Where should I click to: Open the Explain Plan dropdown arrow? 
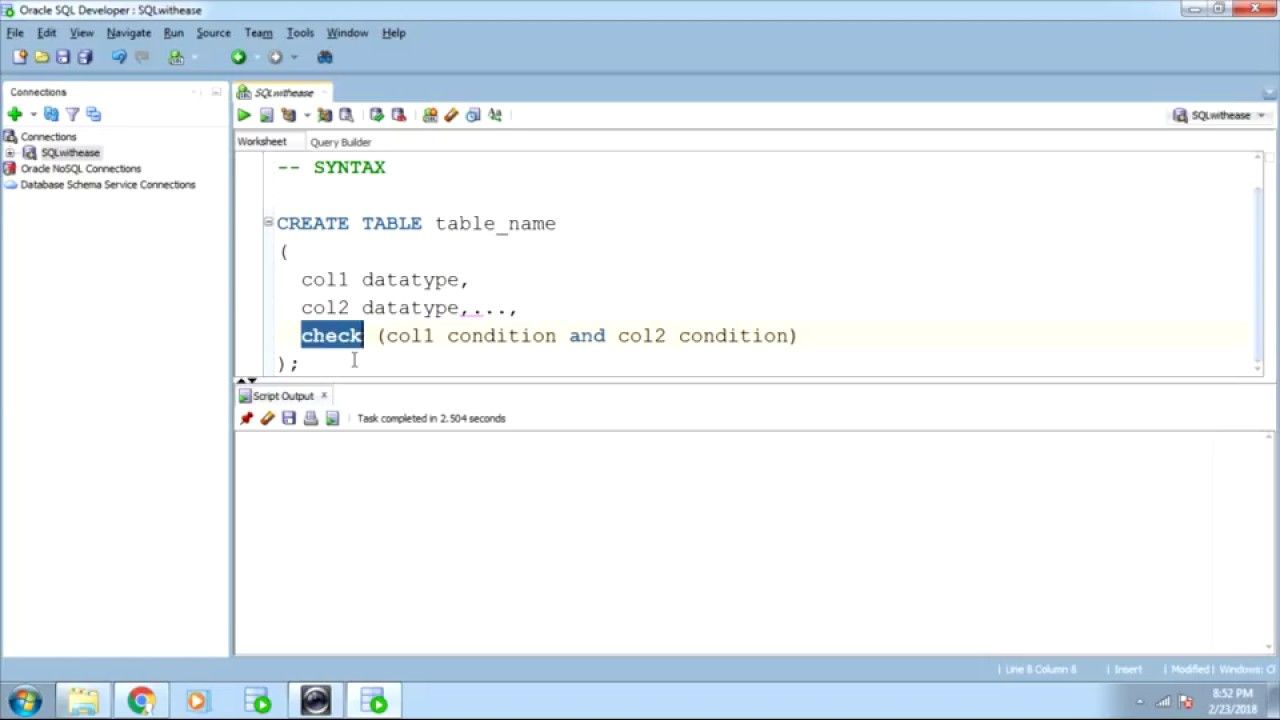(x=306, y=116)
